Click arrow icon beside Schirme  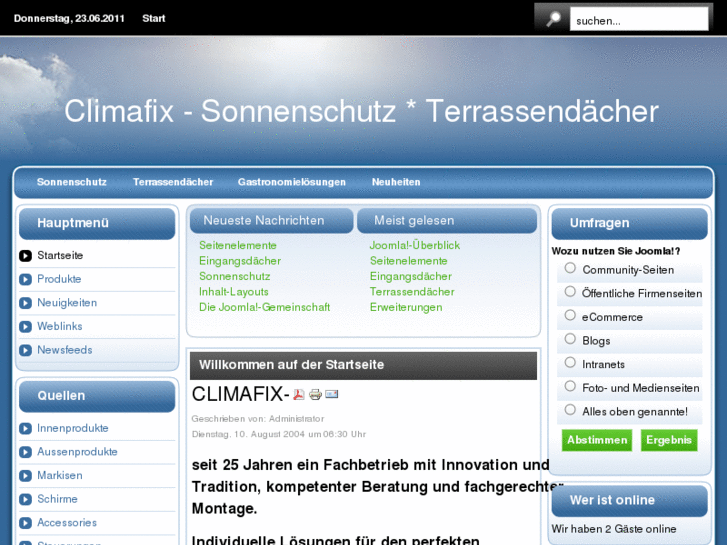tap(26, 499)
